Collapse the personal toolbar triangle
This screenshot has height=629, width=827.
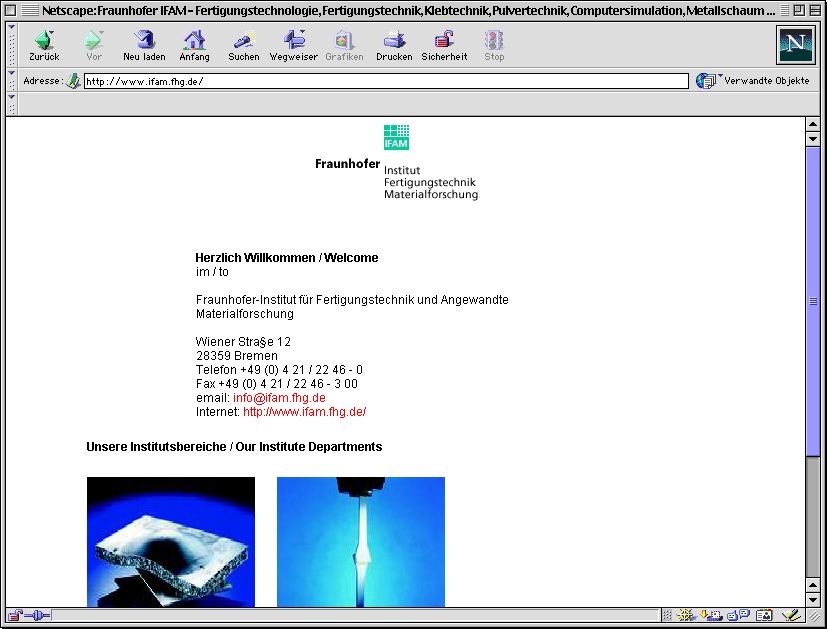tap(11, 96)
